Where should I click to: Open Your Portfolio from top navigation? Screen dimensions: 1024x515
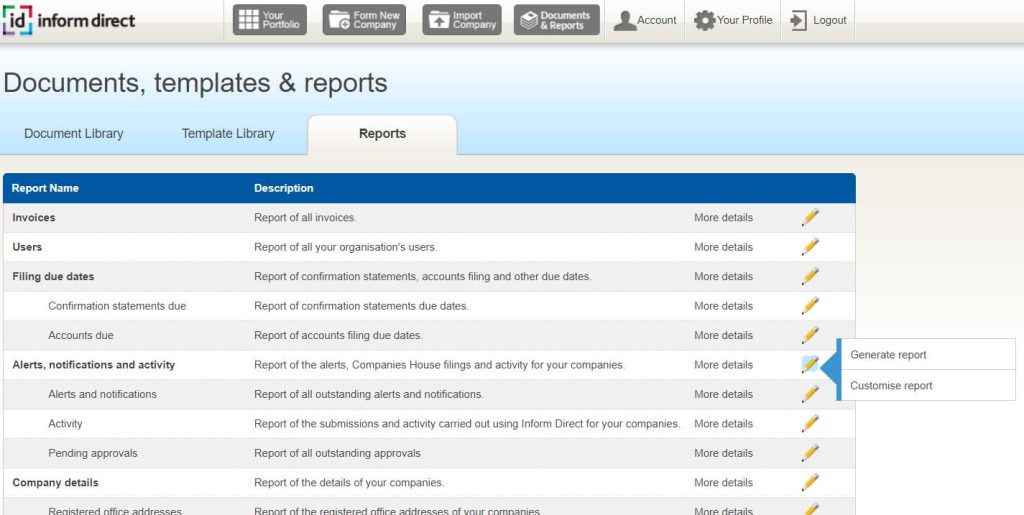[269, 20]
